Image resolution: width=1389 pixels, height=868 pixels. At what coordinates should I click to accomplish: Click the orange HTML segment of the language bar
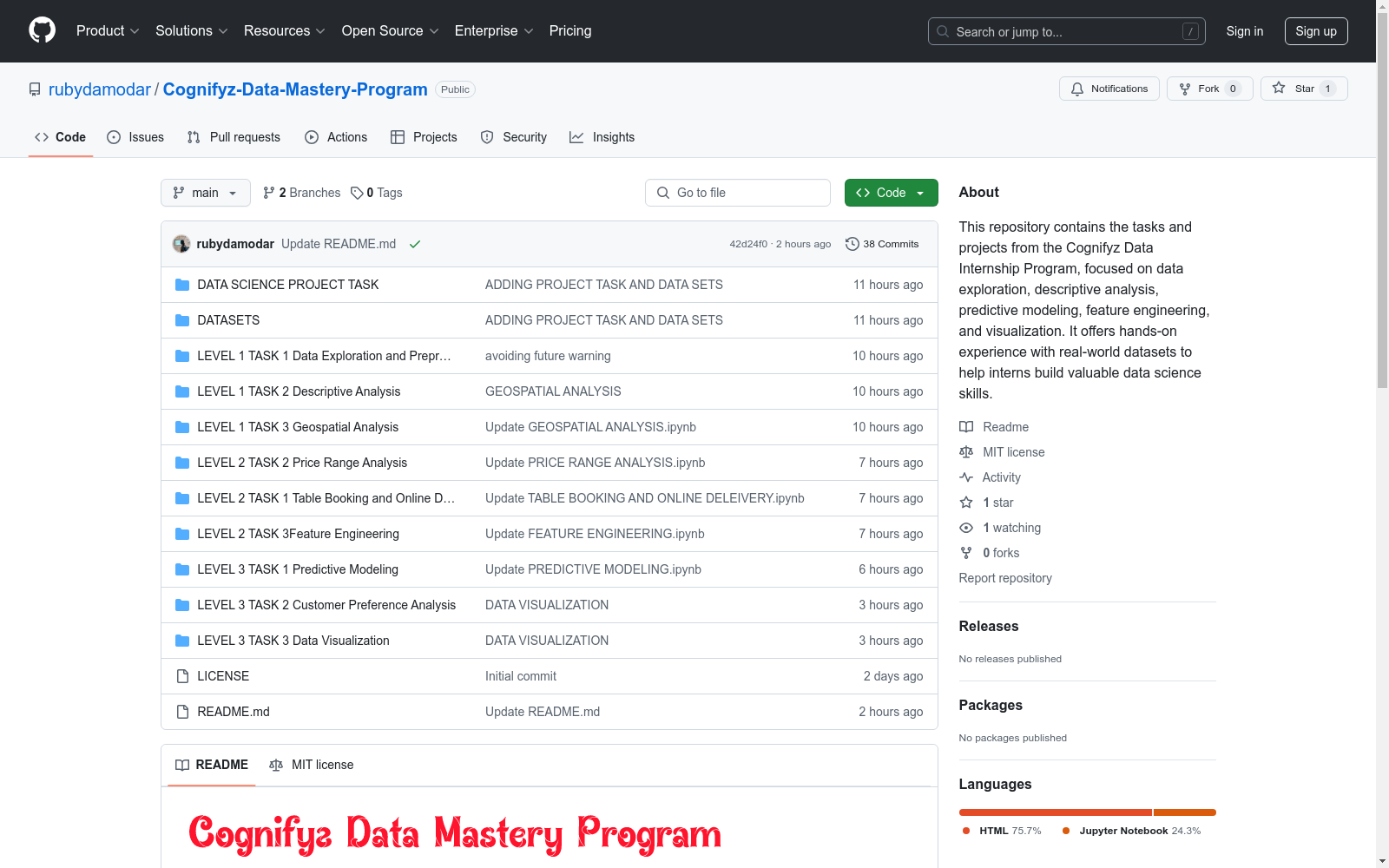pos(1056,812)
